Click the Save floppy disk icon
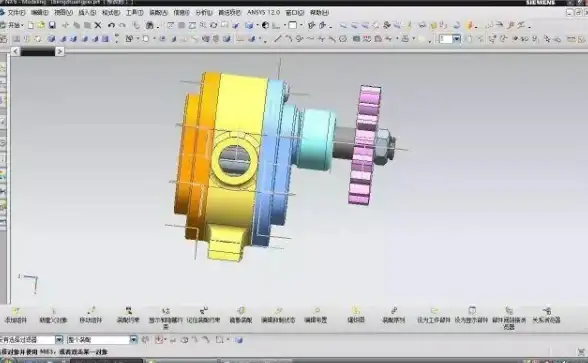588x363 pixels. [52, 25]
